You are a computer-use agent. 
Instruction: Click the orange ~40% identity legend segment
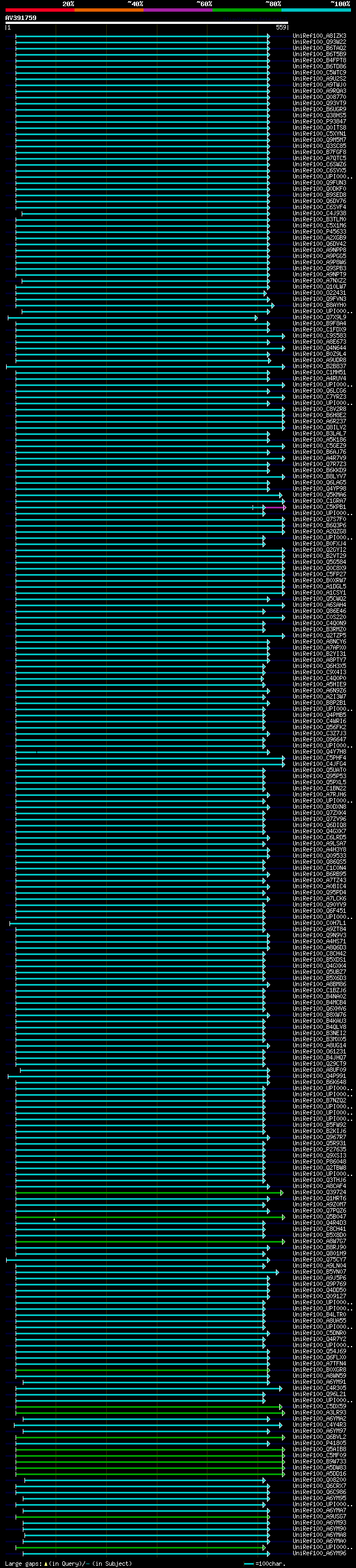point(109,10)
